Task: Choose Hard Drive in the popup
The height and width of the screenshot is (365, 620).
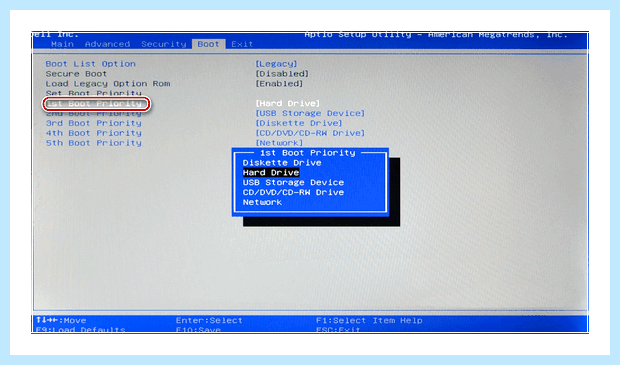Action: [271, 172]
